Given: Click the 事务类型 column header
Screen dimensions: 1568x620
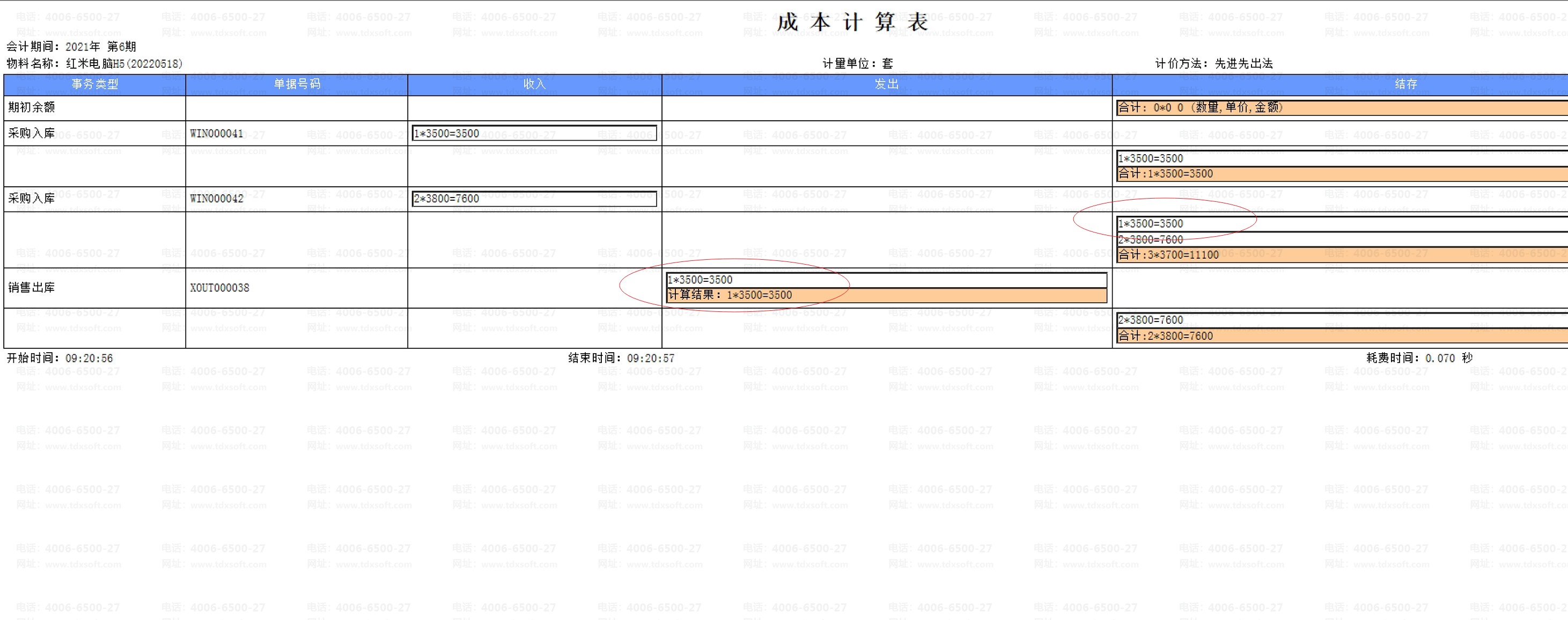Looking at the screenshot, I should 94,84.
